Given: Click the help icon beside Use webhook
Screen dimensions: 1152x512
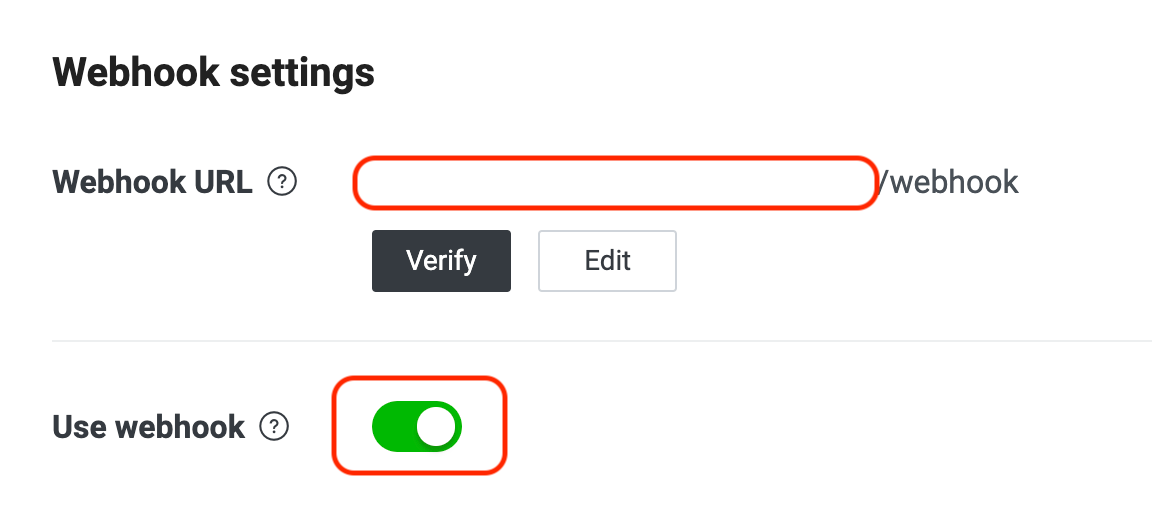Looking at the screenshot, I should point(274,427).
